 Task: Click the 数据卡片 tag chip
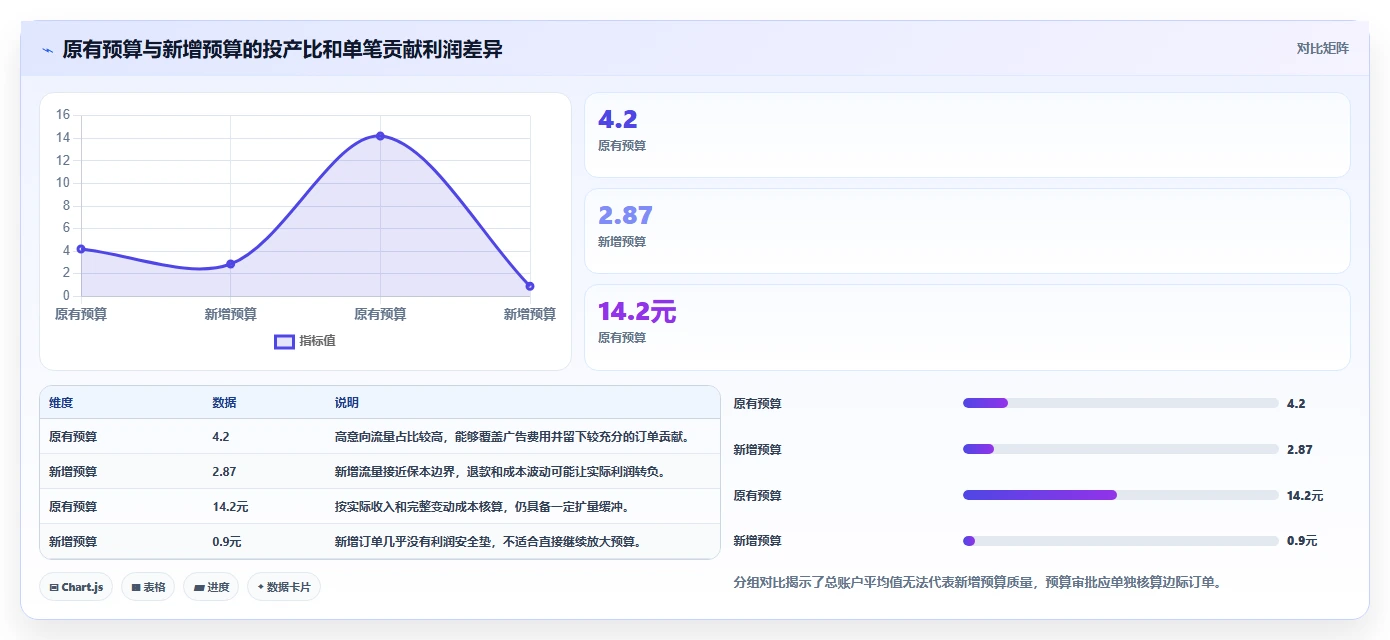click(283, 587)
